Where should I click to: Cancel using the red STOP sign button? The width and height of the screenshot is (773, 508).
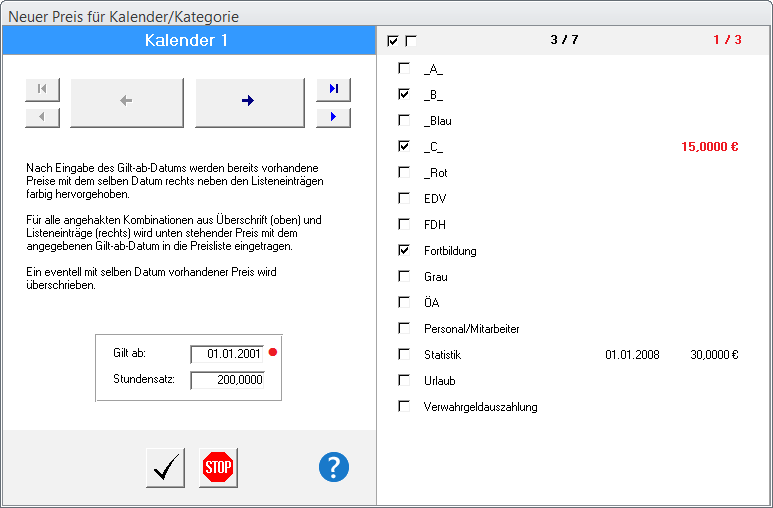(x=218, y=467)
